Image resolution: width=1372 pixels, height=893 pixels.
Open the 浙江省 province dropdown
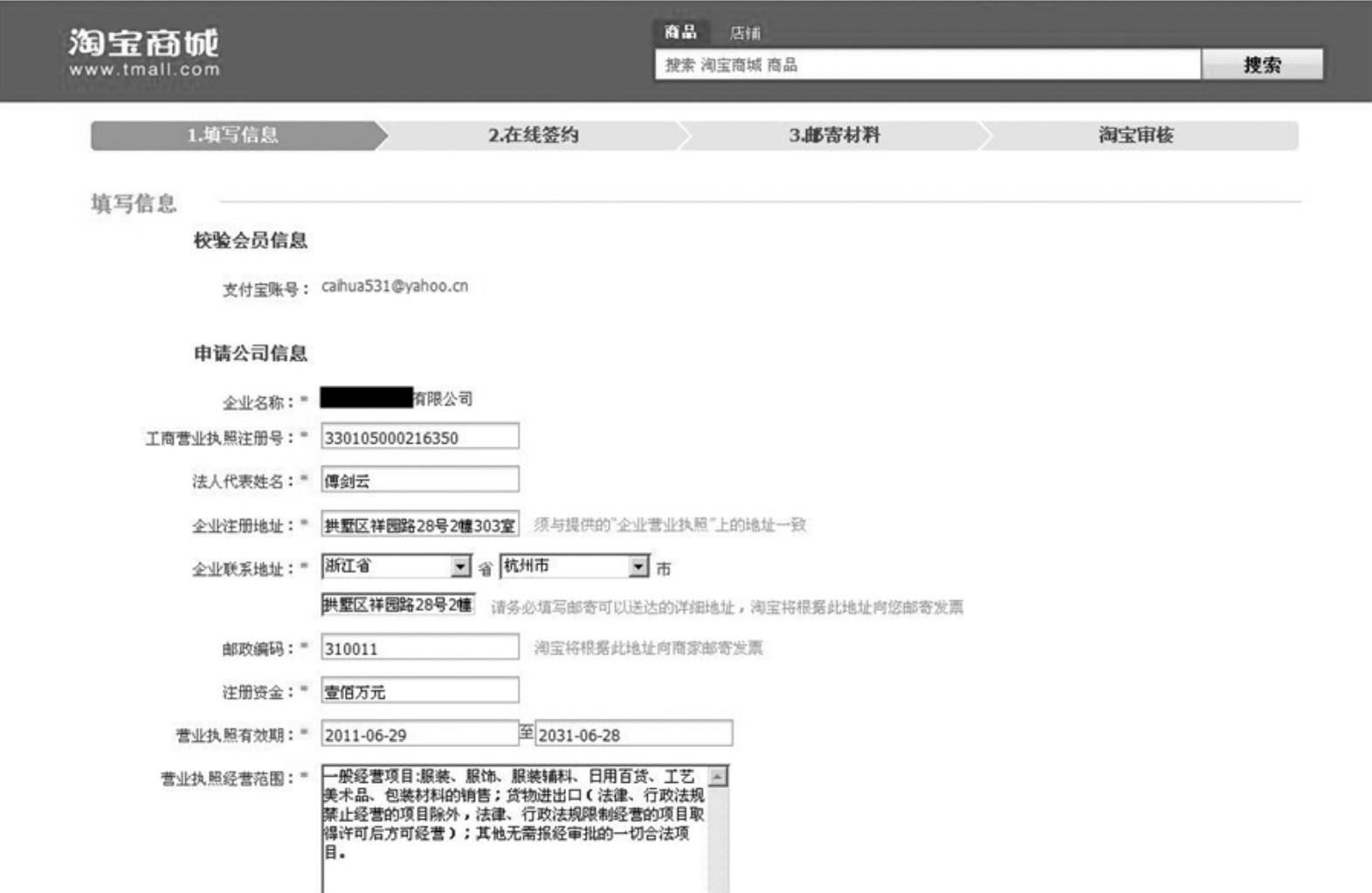(396, 566)
